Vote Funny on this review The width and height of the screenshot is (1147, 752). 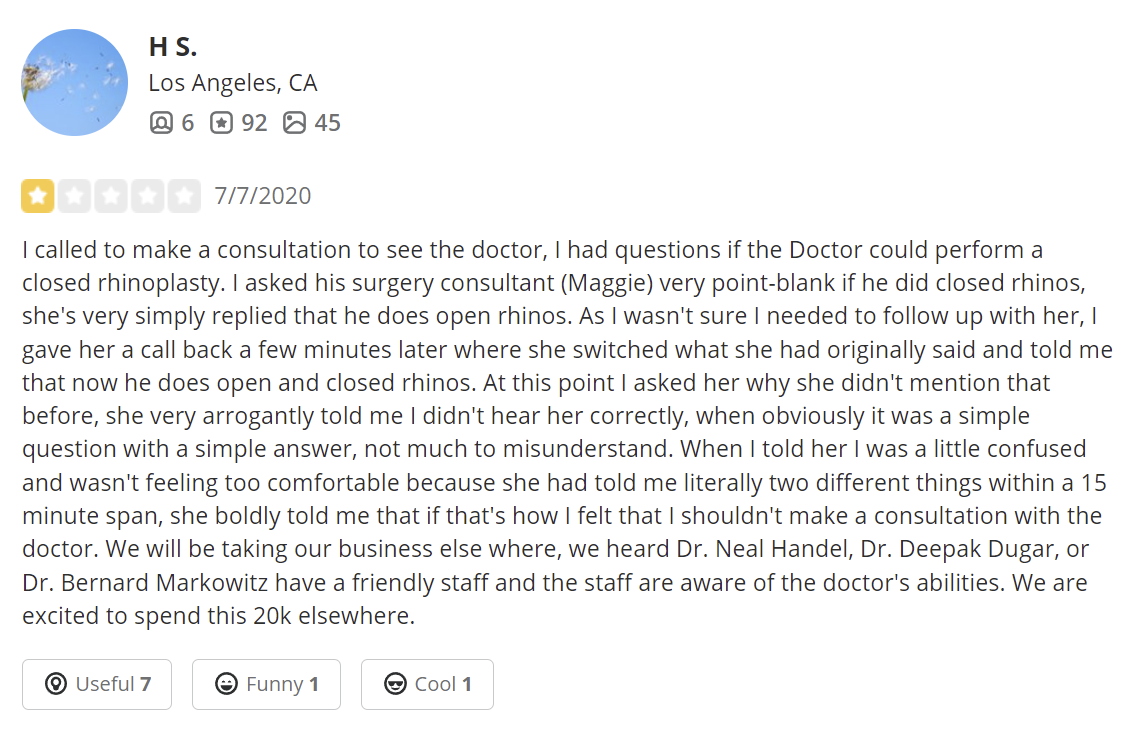pyautogui.click(x=266, y=684)
